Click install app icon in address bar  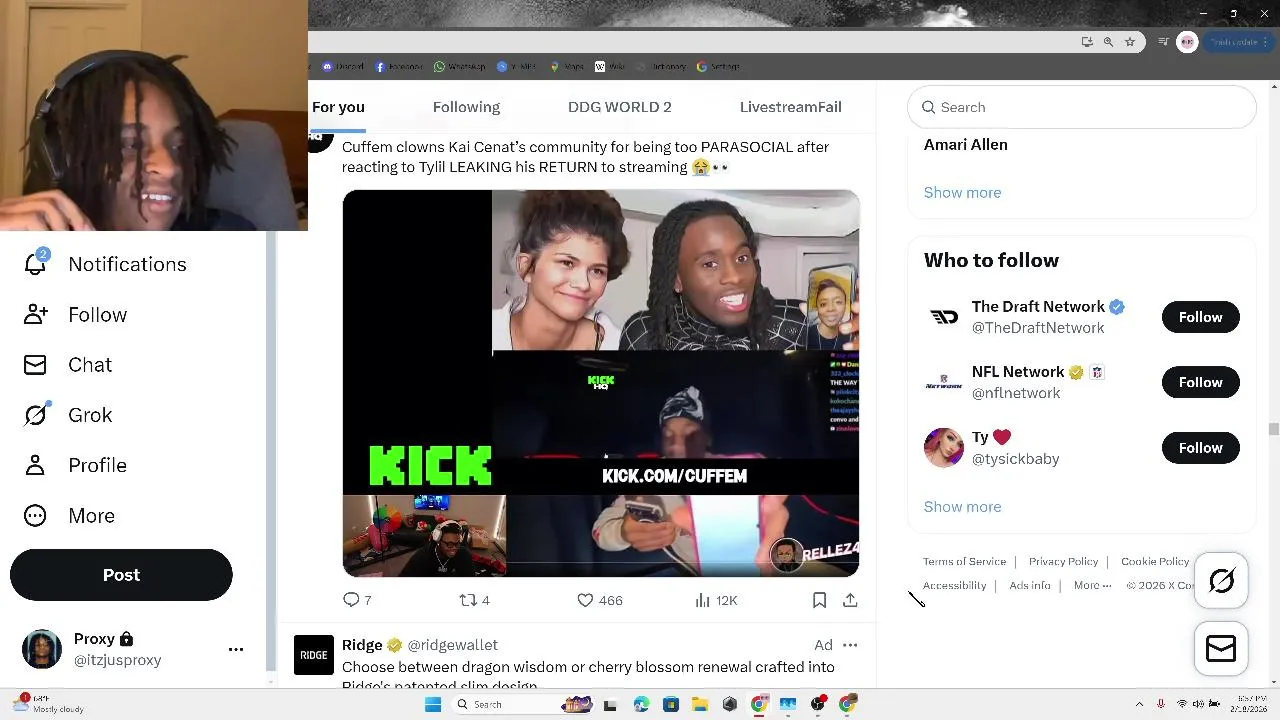[x=1087, y=42]
